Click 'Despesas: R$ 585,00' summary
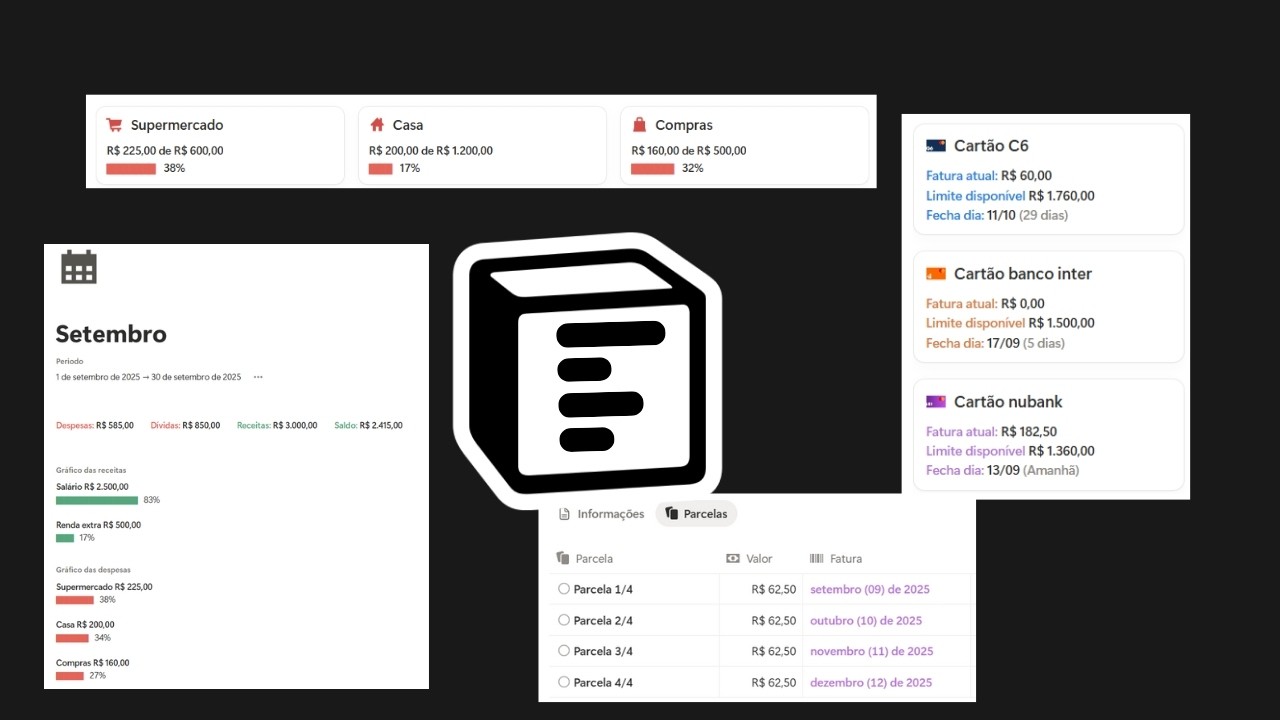The height and width of the screenshot is (720, 1280). [95, 425]
